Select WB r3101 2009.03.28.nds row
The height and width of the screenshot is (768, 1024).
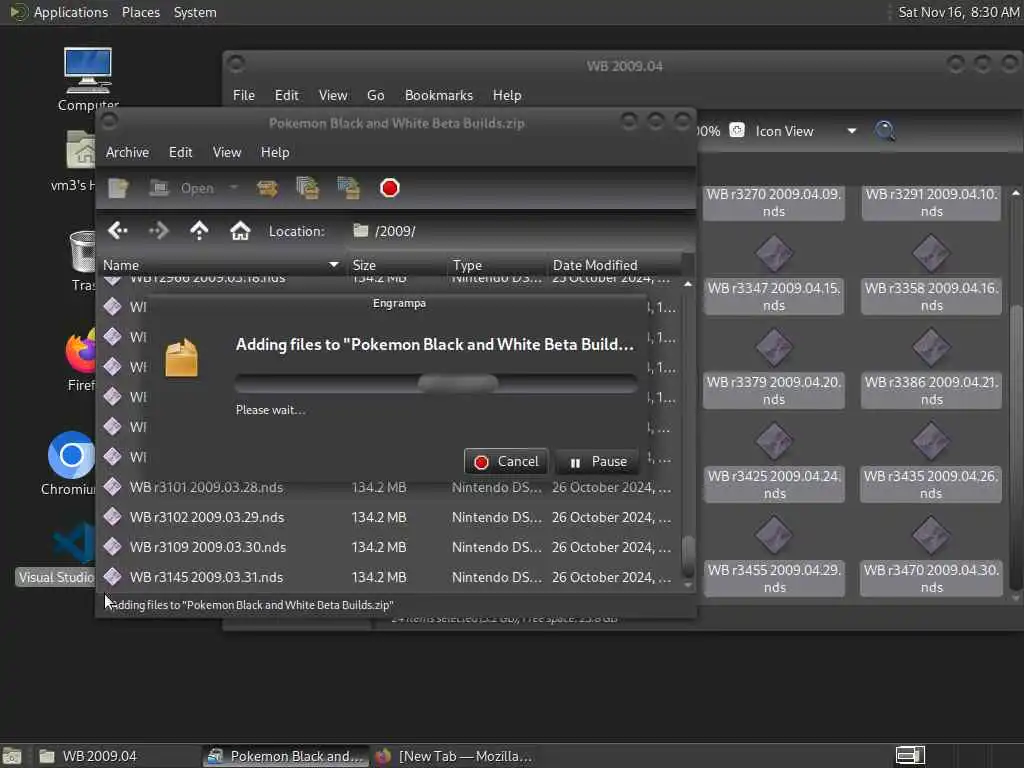click(x=389, y=487)
